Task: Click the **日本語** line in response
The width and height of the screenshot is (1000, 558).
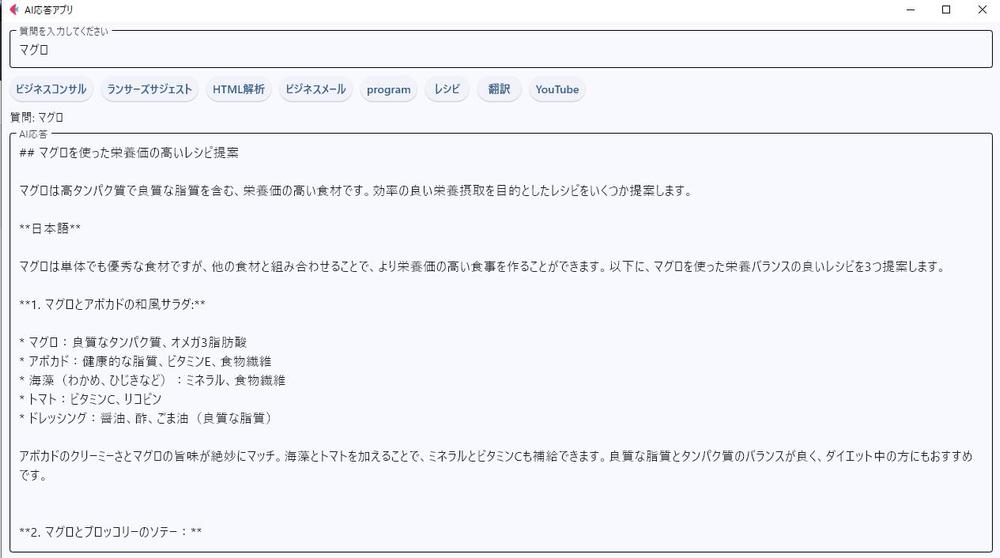Action: [x=50, y=228]
